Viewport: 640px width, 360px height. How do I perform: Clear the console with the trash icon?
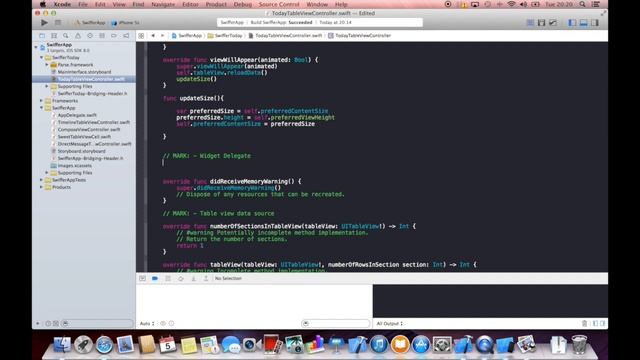point(584,323)
